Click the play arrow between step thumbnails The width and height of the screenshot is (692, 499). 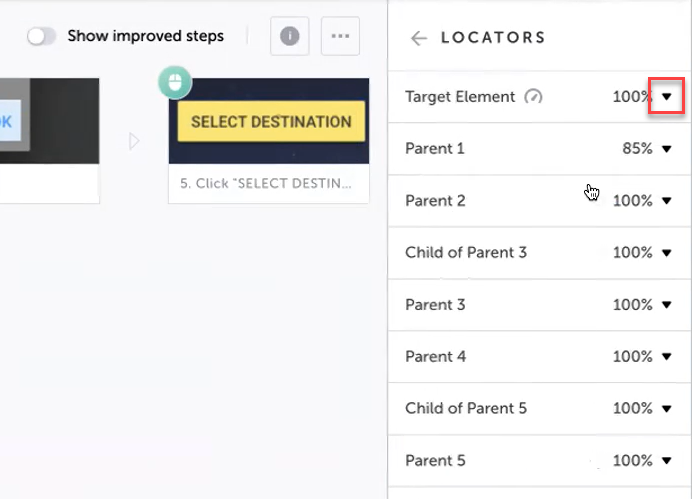(134, 141)
